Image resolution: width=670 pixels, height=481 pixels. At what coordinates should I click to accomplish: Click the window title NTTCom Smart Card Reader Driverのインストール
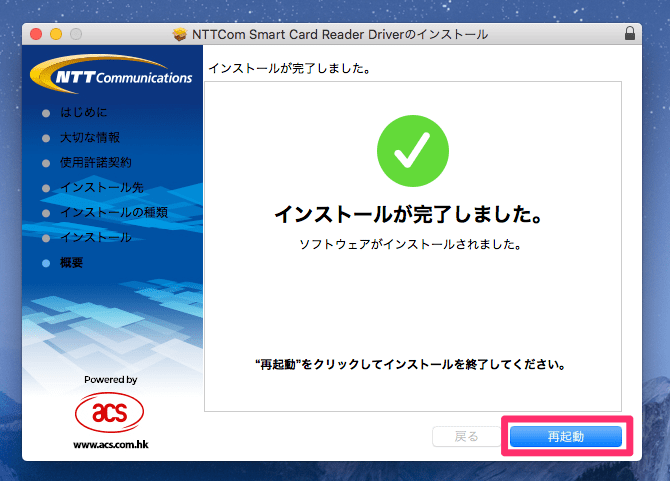tap(340, 34)
